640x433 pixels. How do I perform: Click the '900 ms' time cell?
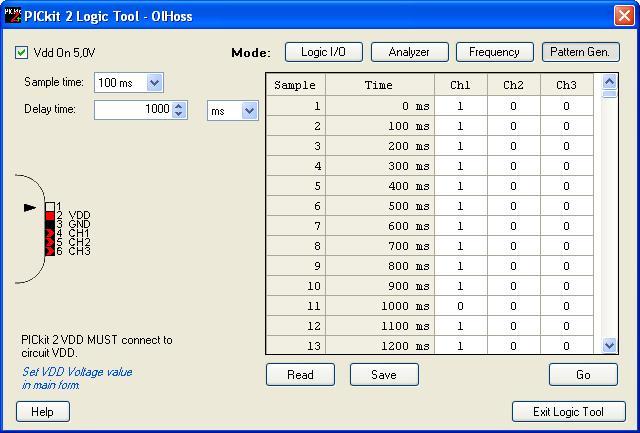[x=380, y=286]
